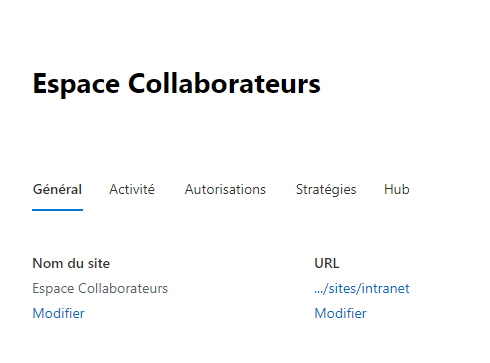Show policies via the Stratégies tab
Viewport: 490px width, 363px height.
[326, 190]
